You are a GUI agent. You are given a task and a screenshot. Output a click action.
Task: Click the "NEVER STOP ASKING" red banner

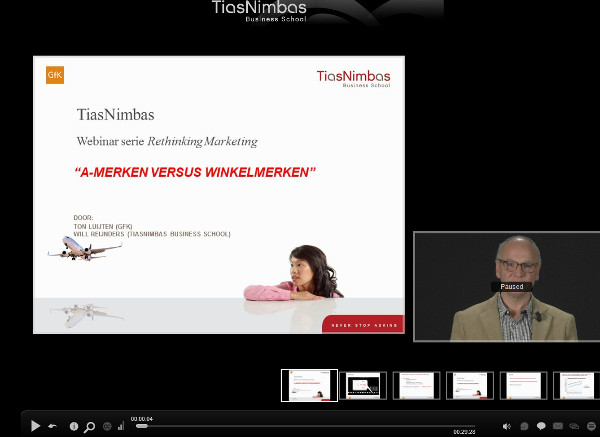tap(364, 325)
